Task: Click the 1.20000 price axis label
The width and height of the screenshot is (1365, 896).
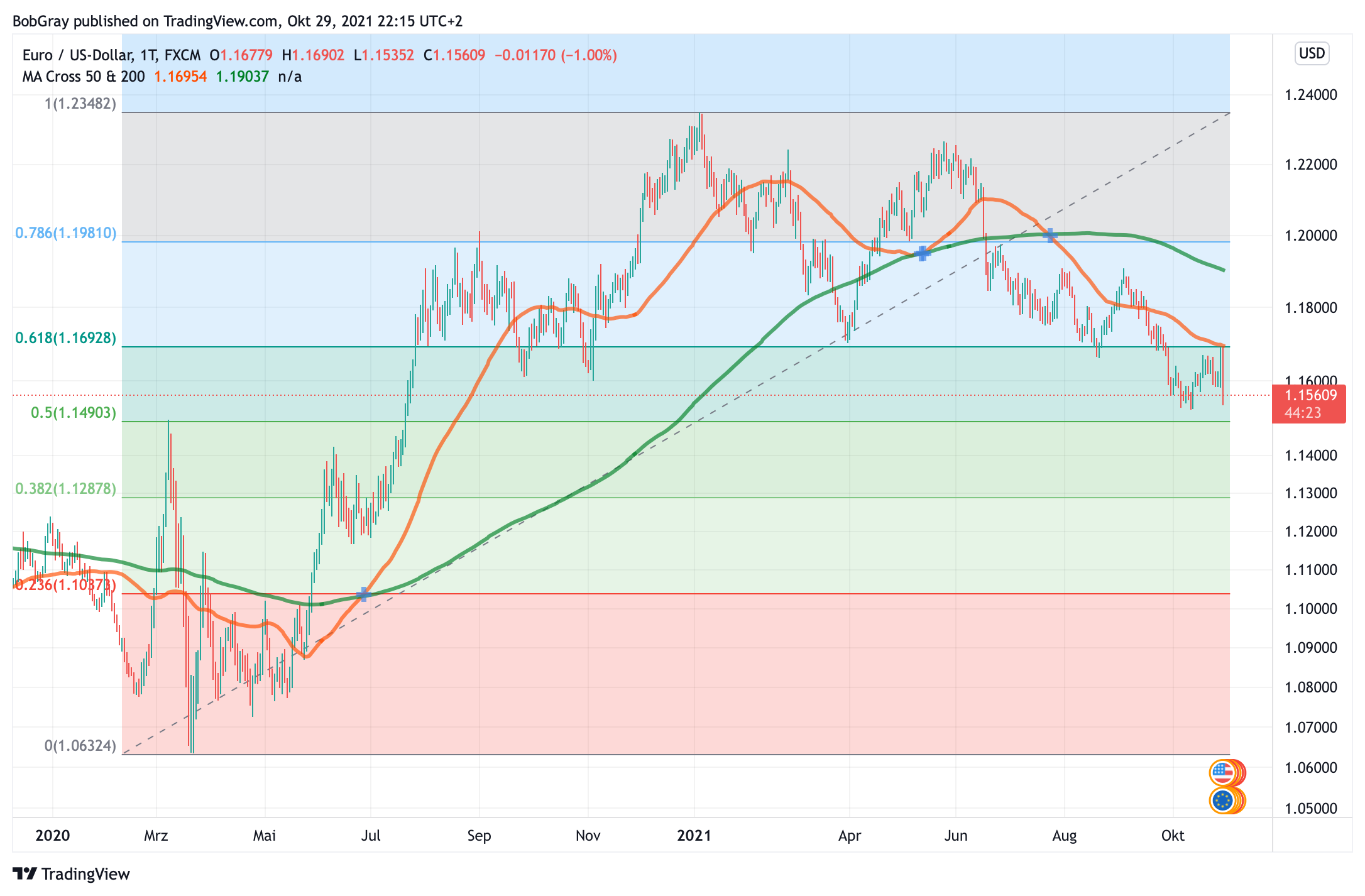Action: pyautogui.click(x=1310, y=236)
